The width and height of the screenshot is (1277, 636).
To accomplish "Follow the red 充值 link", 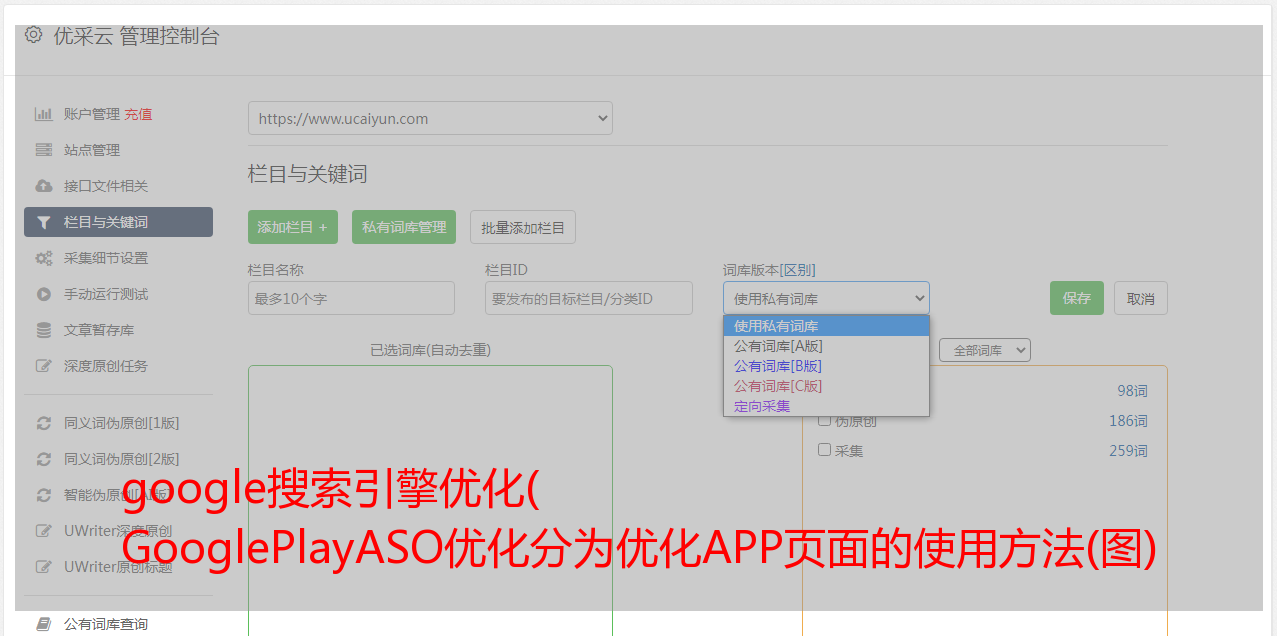I will (x=138, y=114).
